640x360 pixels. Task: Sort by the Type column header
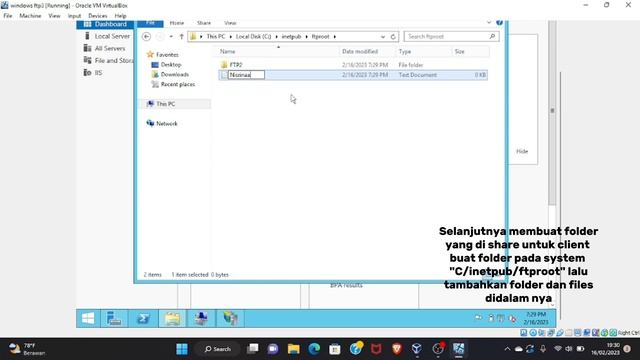click(404, 51)
